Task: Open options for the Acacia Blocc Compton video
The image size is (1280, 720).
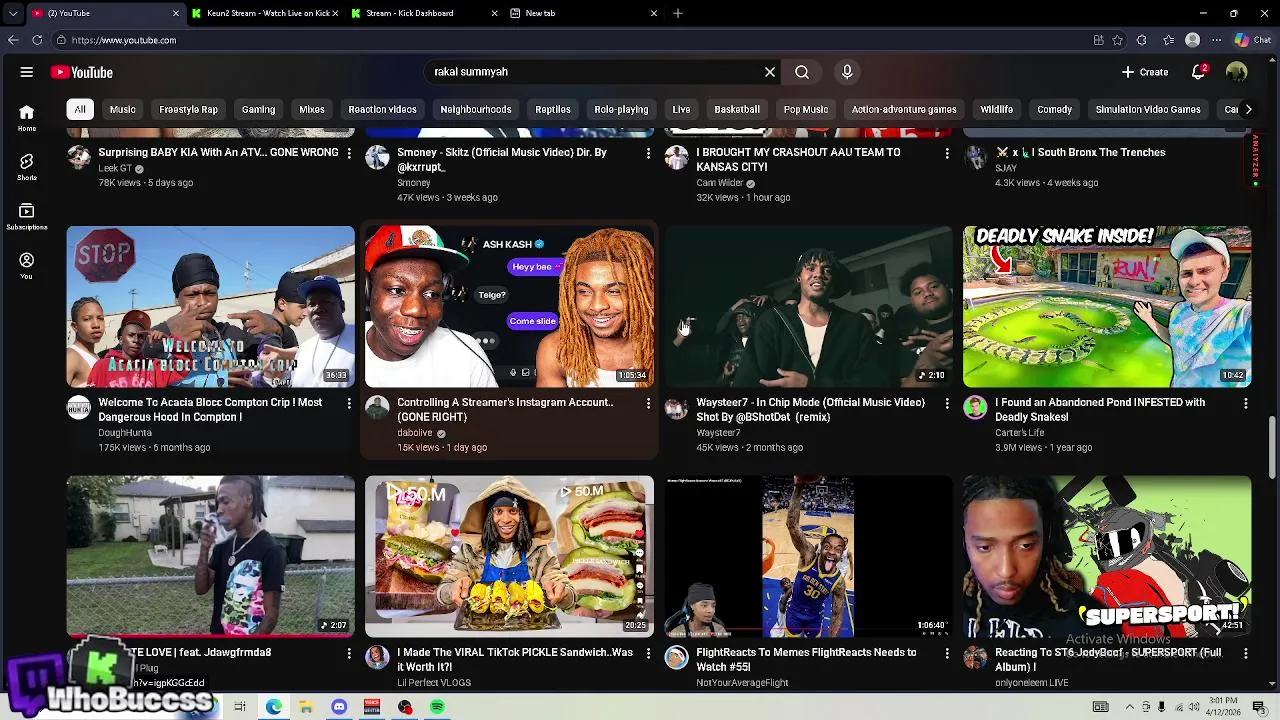Action: (349, 403)
